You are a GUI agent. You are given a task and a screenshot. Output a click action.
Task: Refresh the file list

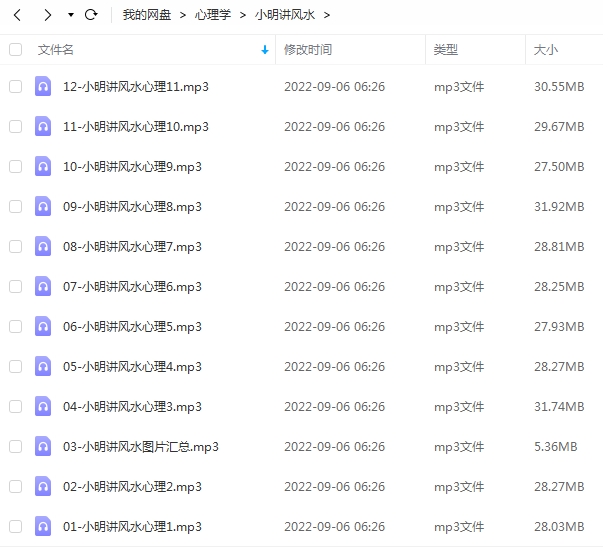coord(91,15)
